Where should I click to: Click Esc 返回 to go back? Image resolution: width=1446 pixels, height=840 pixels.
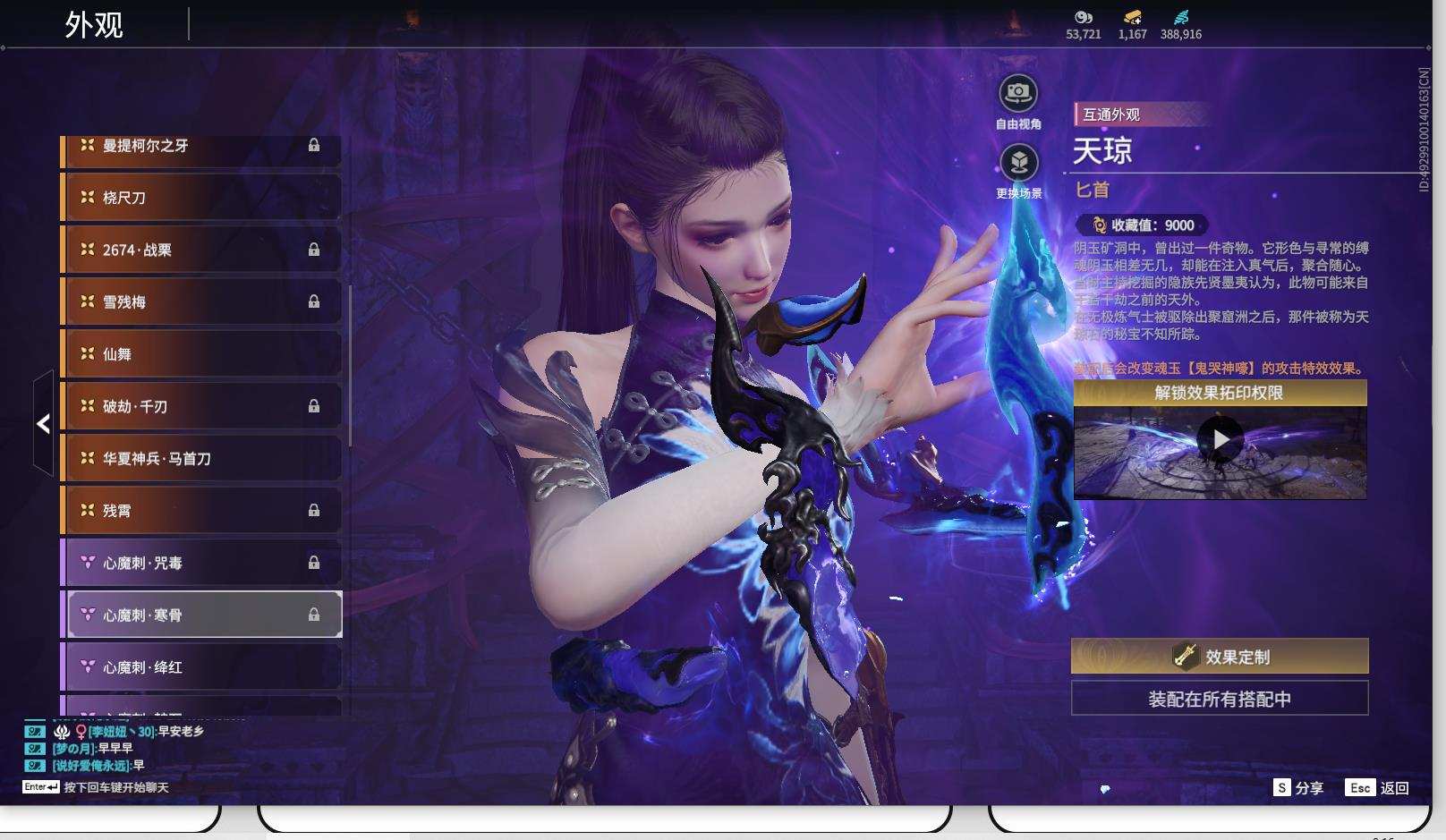pos(1377,788)
